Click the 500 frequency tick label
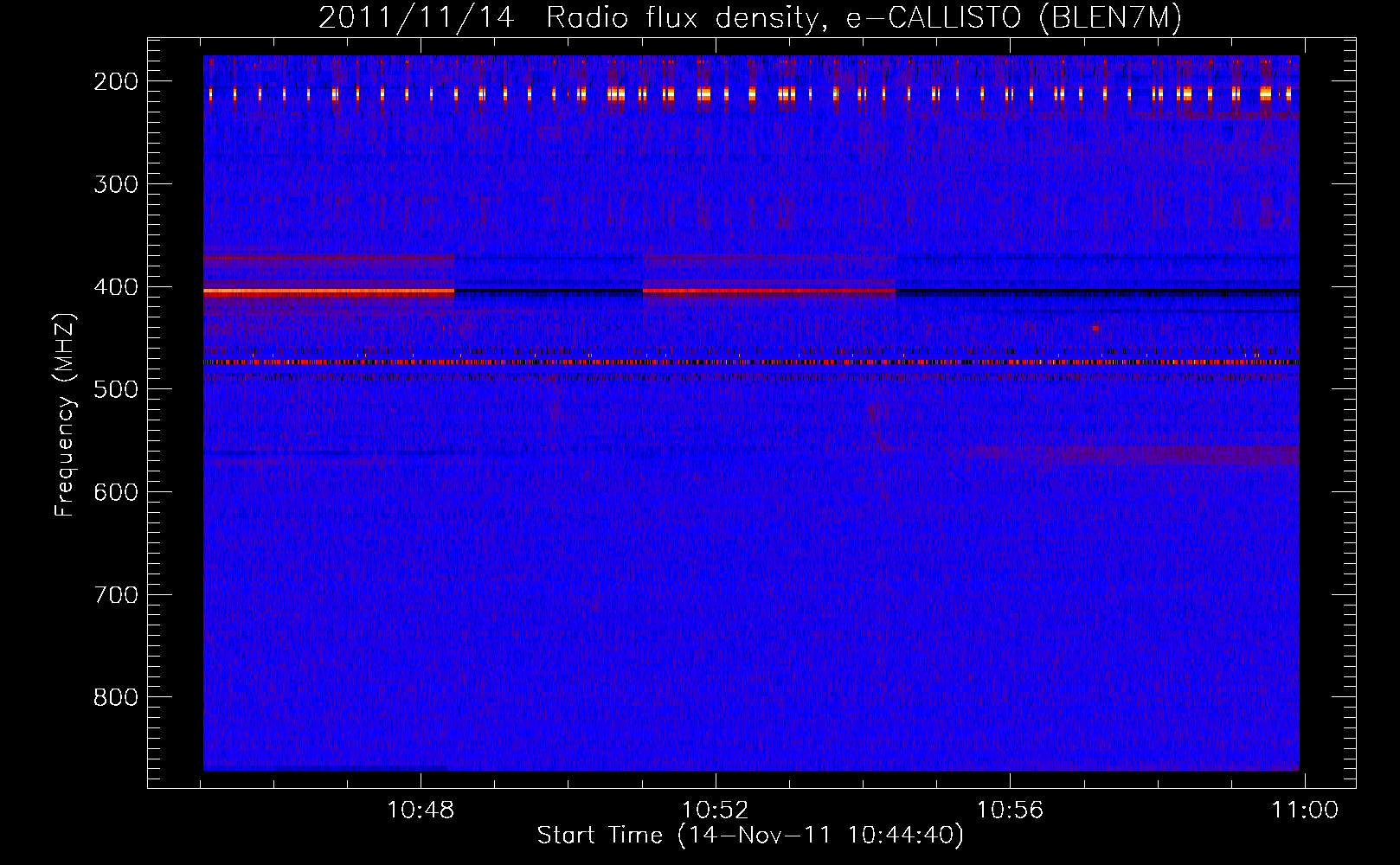Screen dimensions: 1400x865 (115, 389)
